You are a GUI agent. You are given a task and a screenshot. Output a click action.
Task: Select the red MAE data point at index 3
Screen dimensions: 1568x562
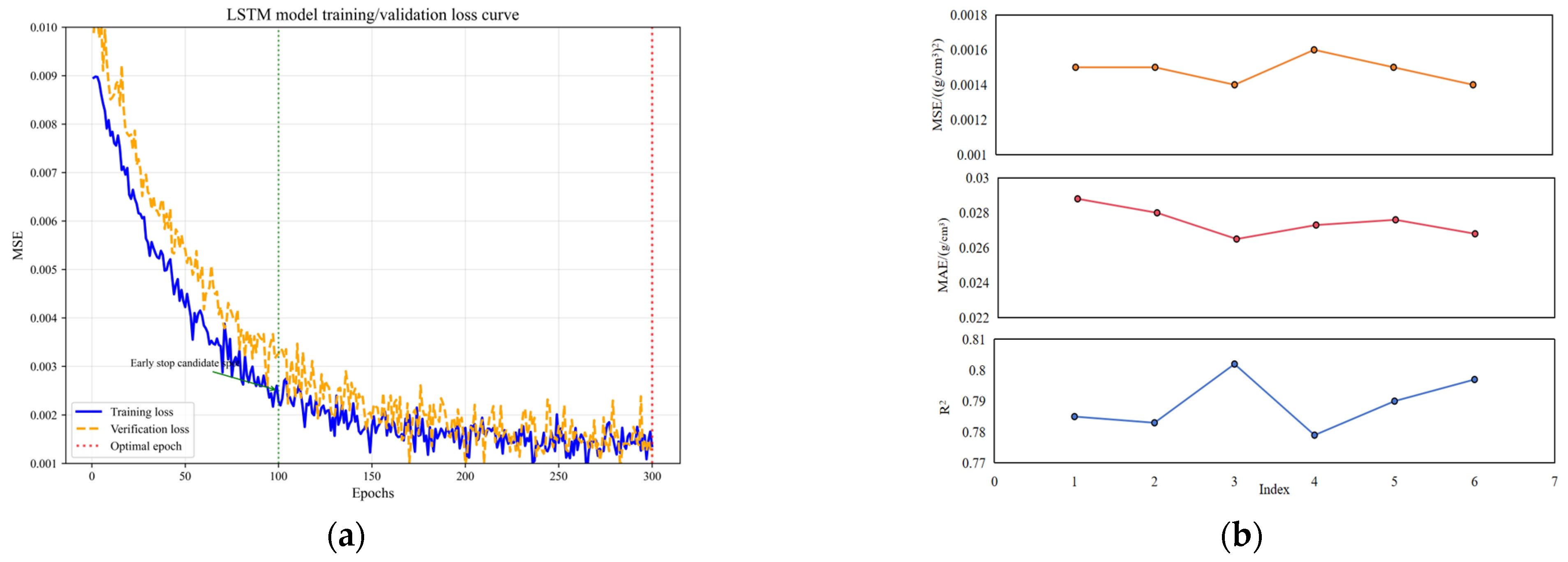1236,239
